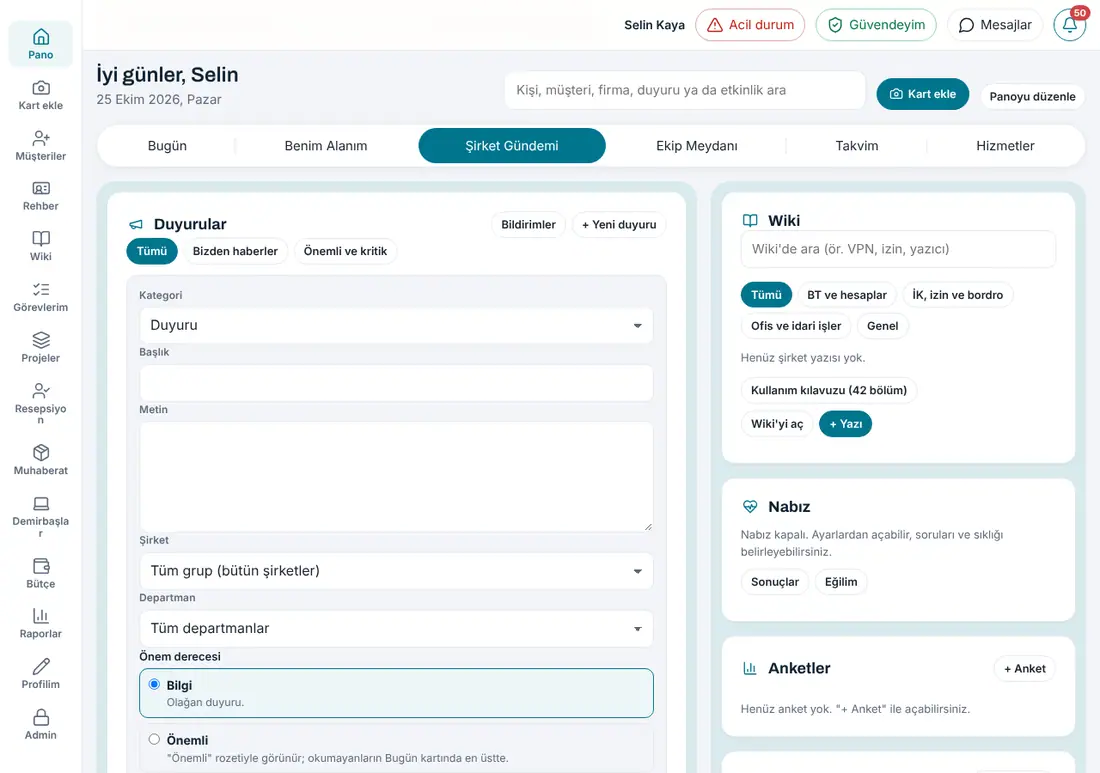The height and width of the screenshot is (773, 1100).
Task: Open Bildirimler in Duyurular card
Action: click(528, 224)
